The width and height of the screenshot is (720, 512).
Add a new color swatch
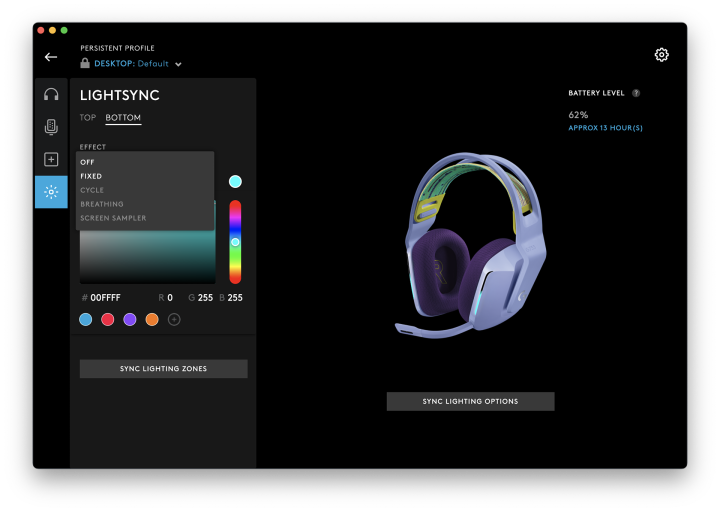[x=174, y=319]
